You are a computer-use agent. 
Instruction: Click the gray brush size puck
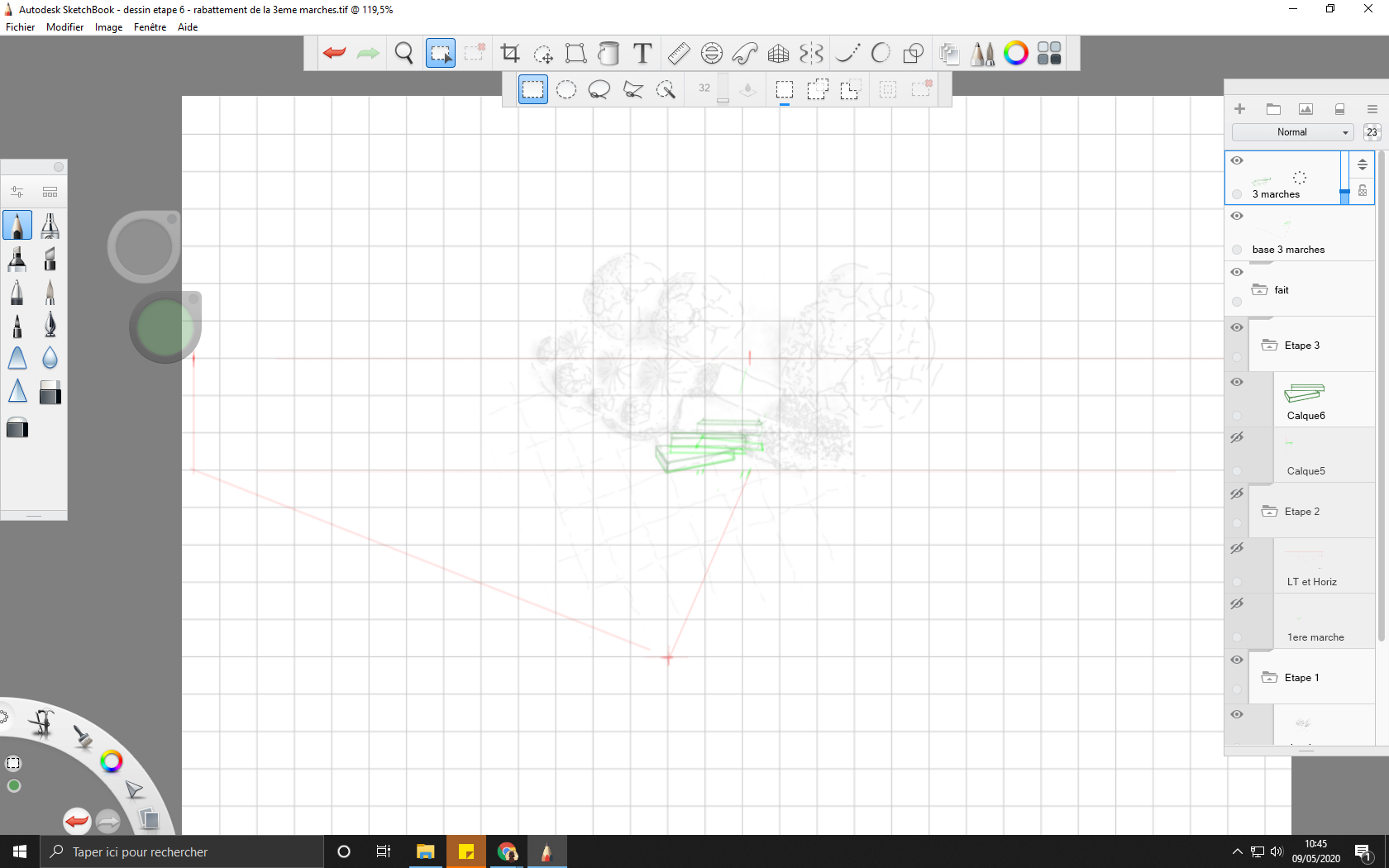(144, 246)
